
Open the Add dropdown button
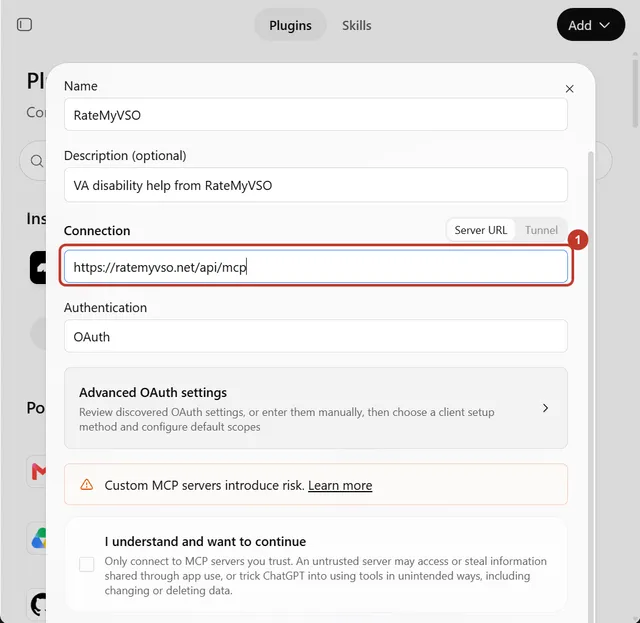click(591, 24)
